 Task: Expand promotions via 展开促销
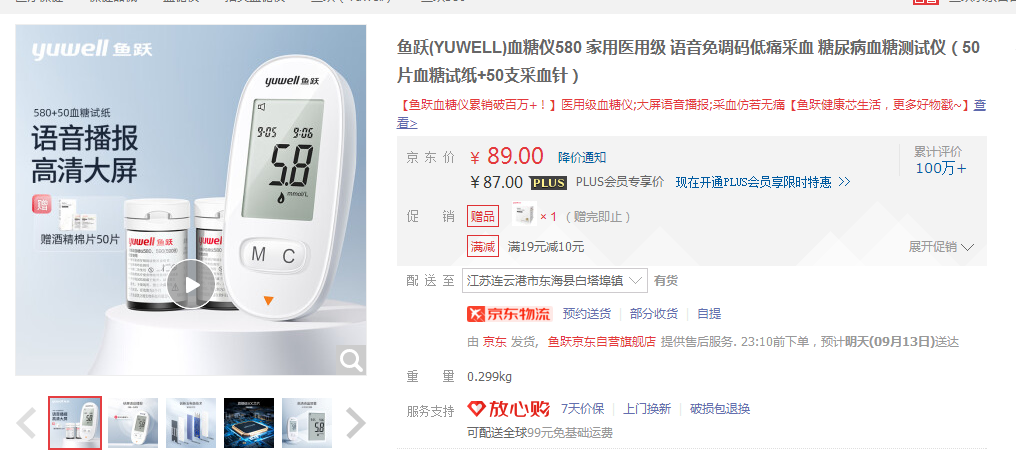(941, 247)
